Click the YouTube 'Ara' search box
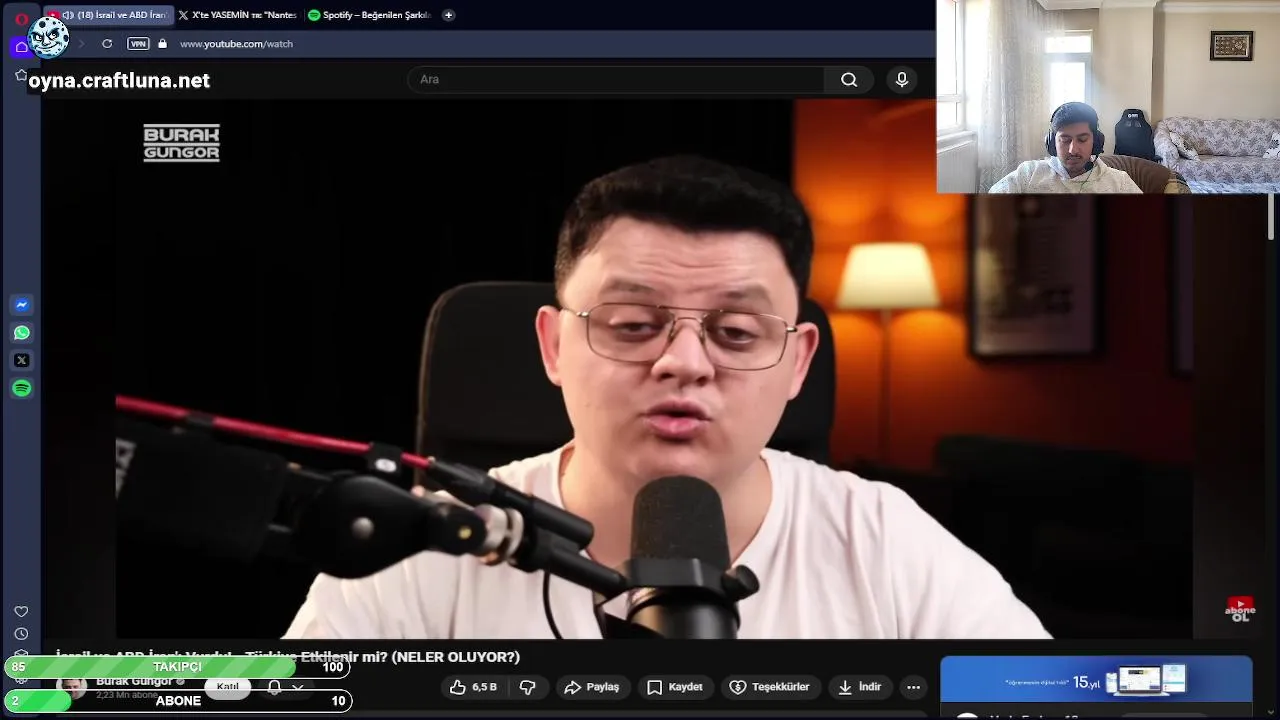 (x=615, y=80)
